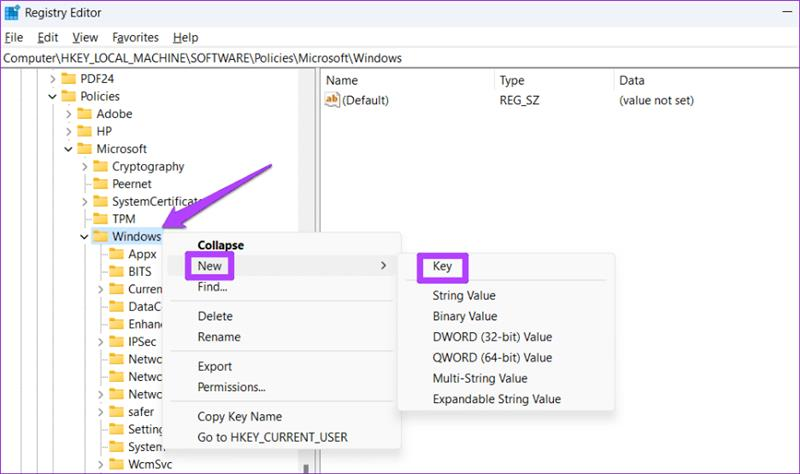Click the Data column header
Viewport: 800px width, 474px height.
pyautogui.click(x=632, y=81)
